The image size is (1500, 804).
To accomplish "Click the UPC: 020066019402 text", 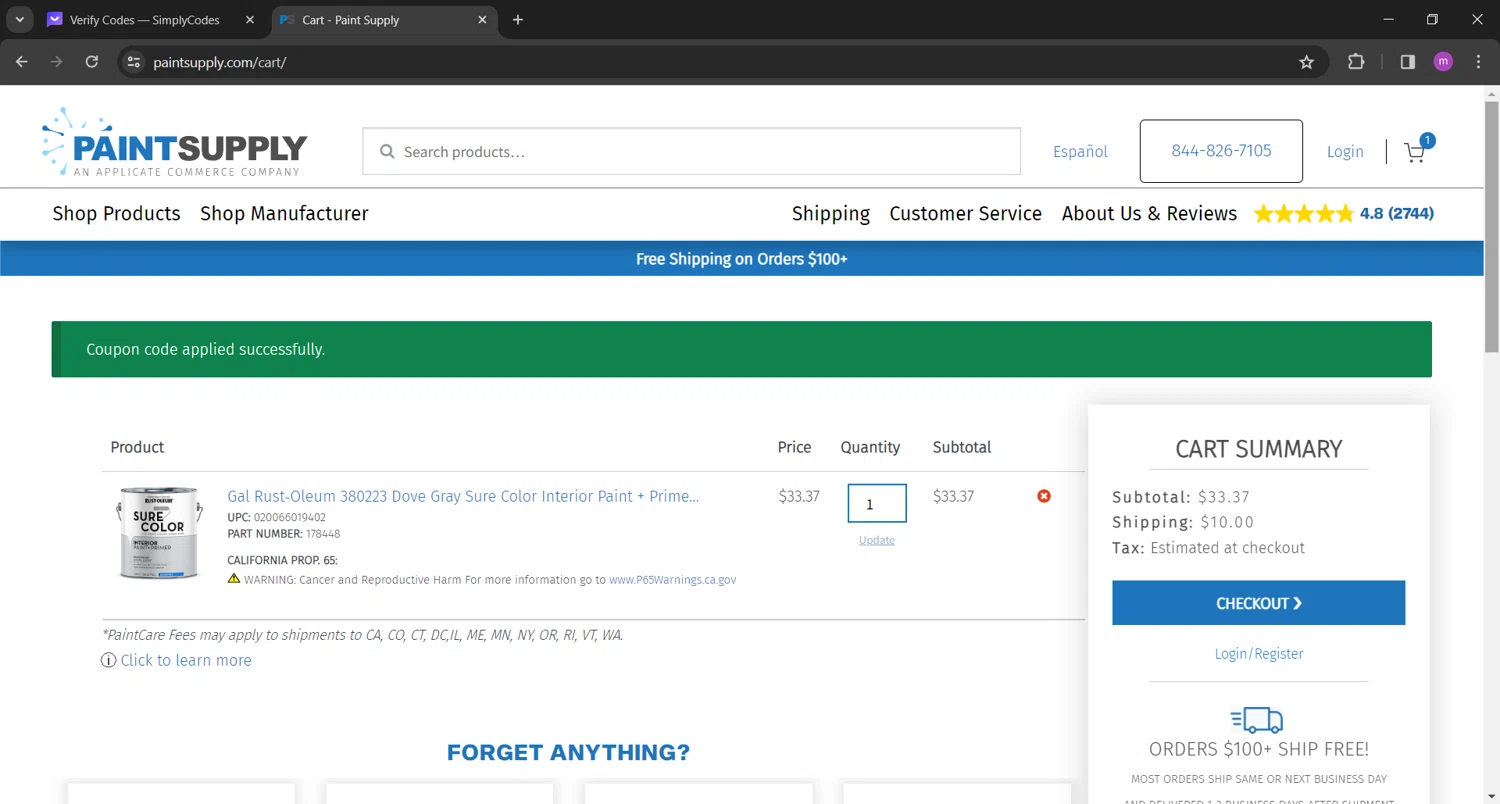I will tap(276, 518).
